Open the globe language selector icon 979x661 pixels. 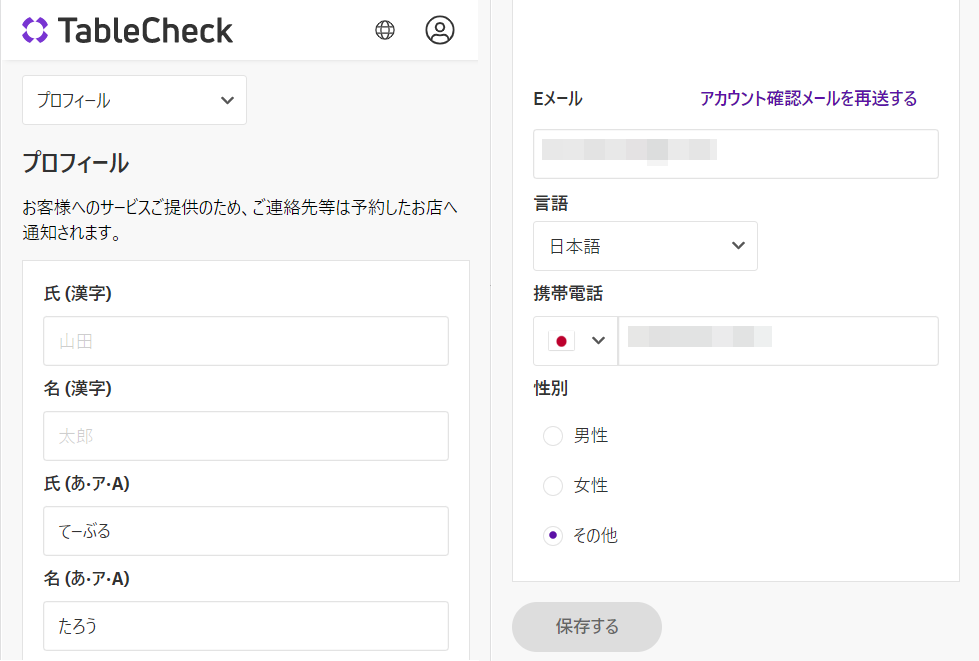385,30
